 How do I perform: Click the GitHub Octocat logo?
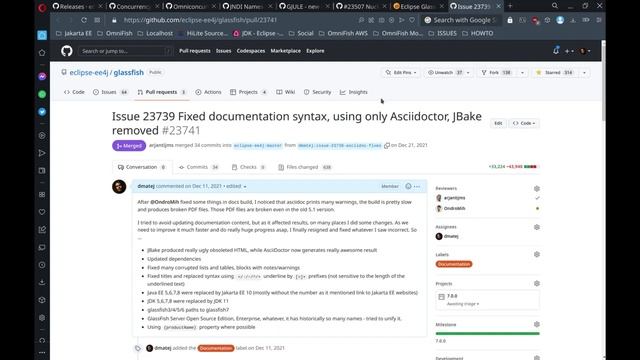pyautogui.click(x=67, y=51)
